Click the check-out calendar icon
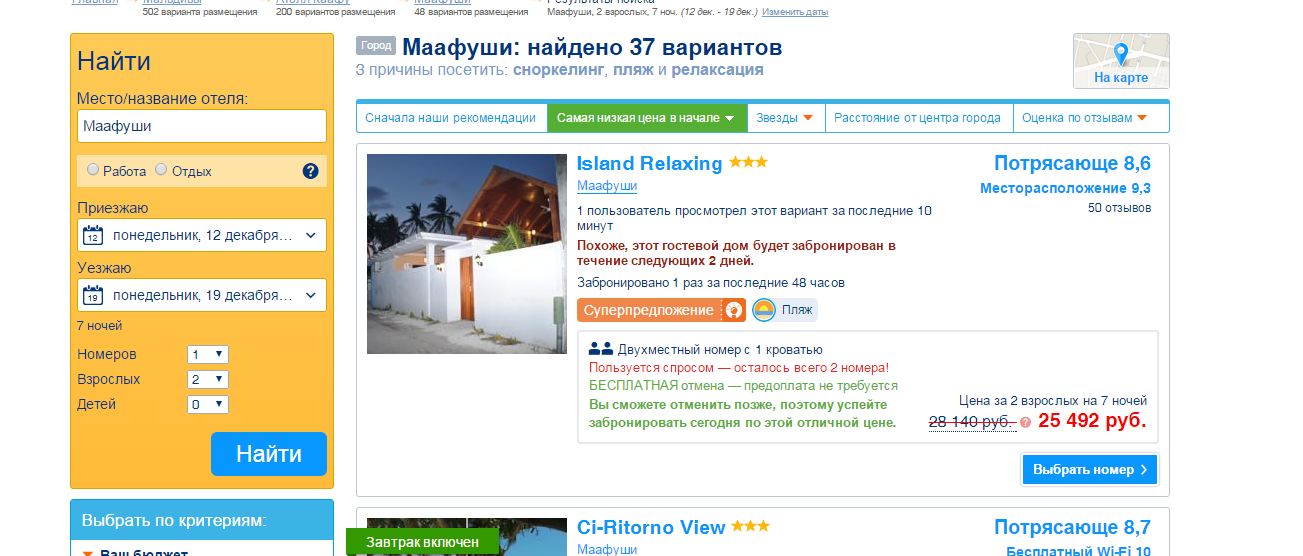 tap(93, 296)
